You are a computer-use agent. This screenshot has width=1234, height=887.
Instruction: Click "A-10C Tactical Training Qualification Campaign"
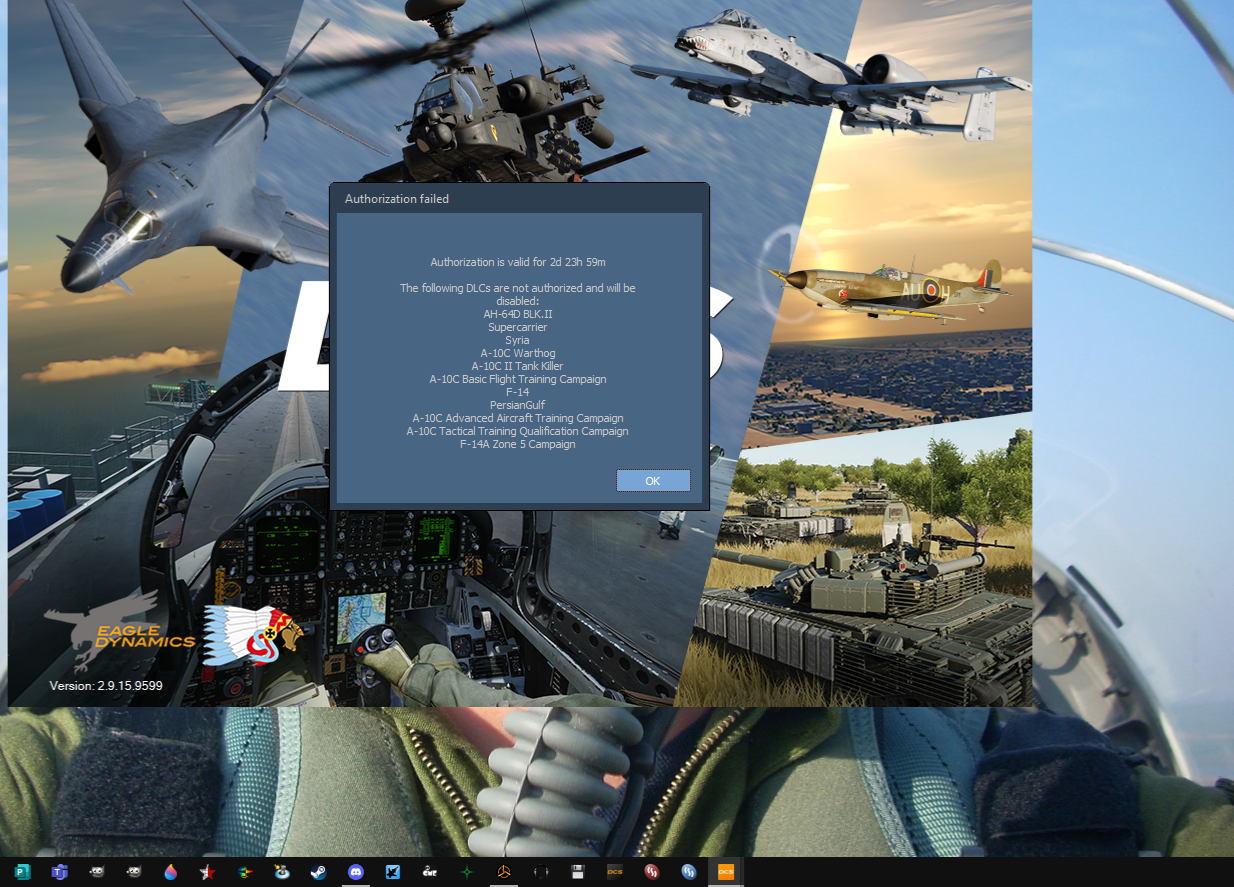click(518, 431)
